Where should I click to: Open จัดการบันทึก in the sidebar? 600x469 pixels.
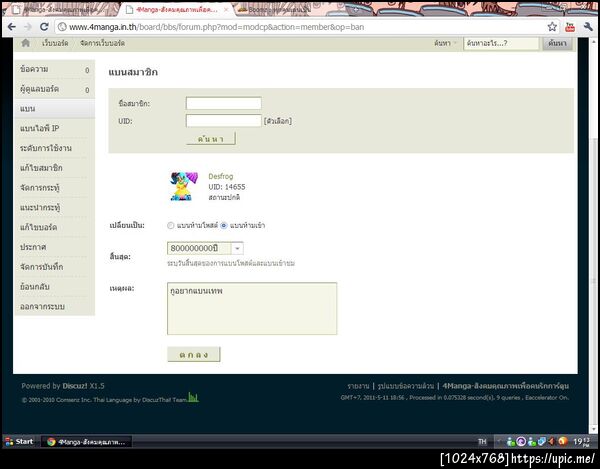(x=54, y=267)
